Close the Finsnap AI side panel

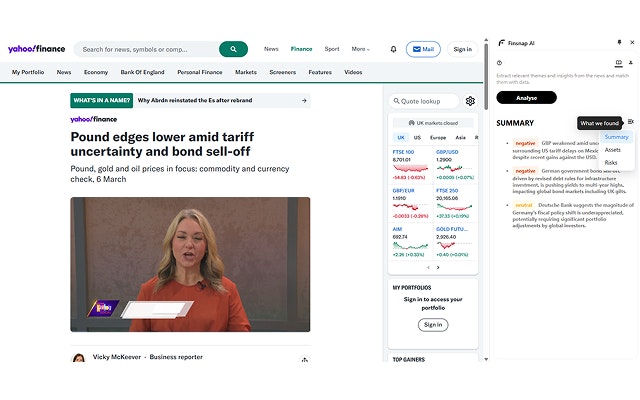click(x=632, y=42)
